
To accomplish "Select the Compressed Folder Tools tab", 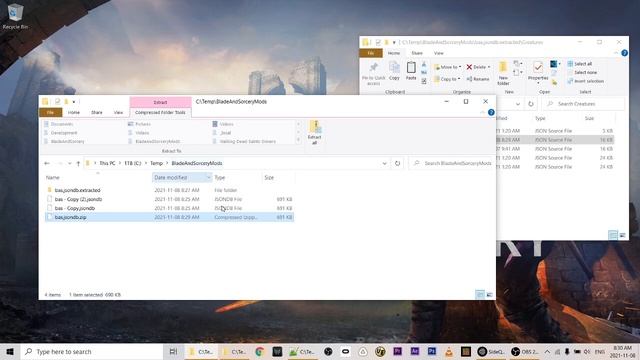I will coord(160,112).
